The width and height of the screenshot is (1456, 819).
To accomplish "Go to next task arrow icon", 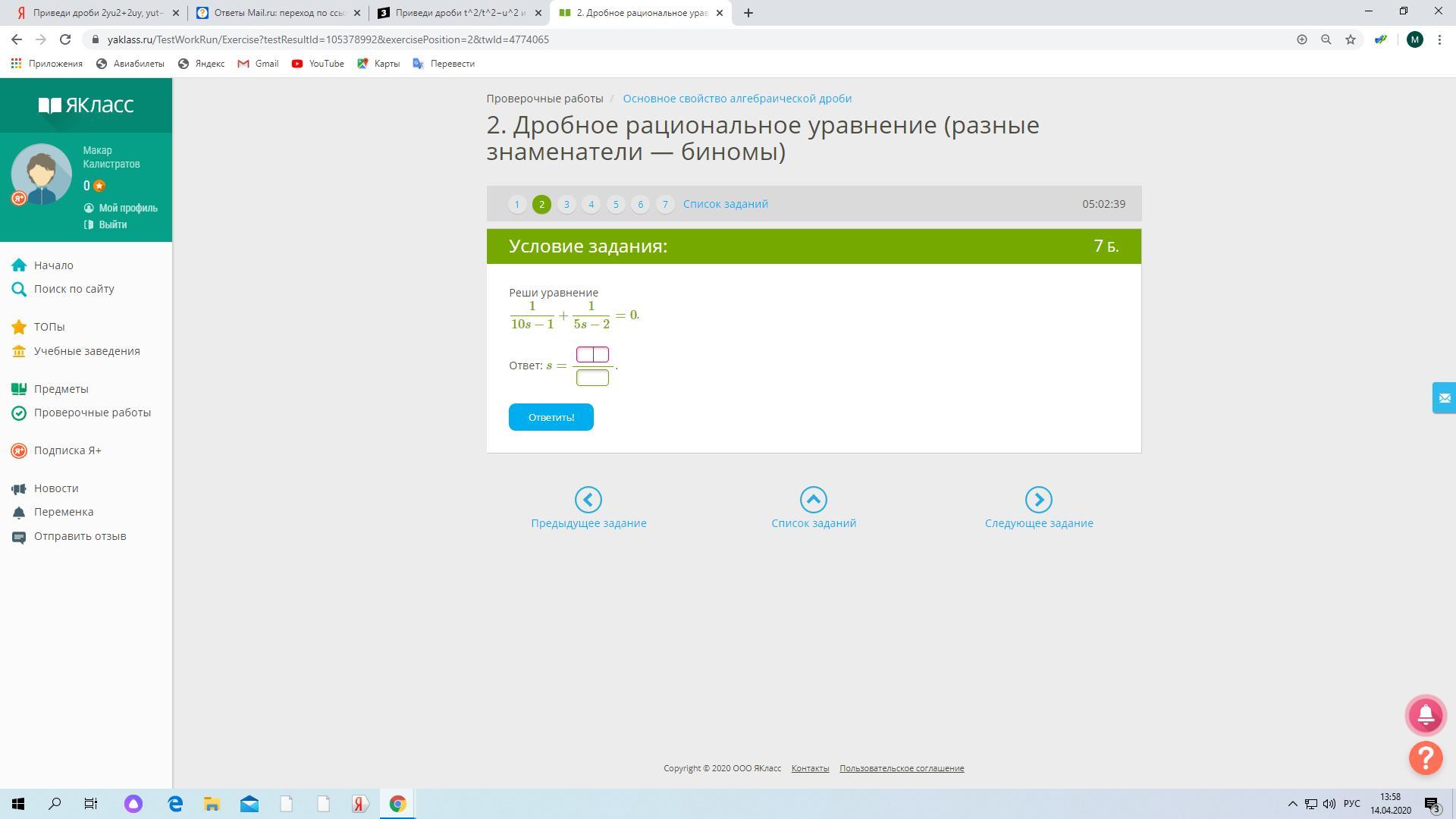I will point(1038,500).
